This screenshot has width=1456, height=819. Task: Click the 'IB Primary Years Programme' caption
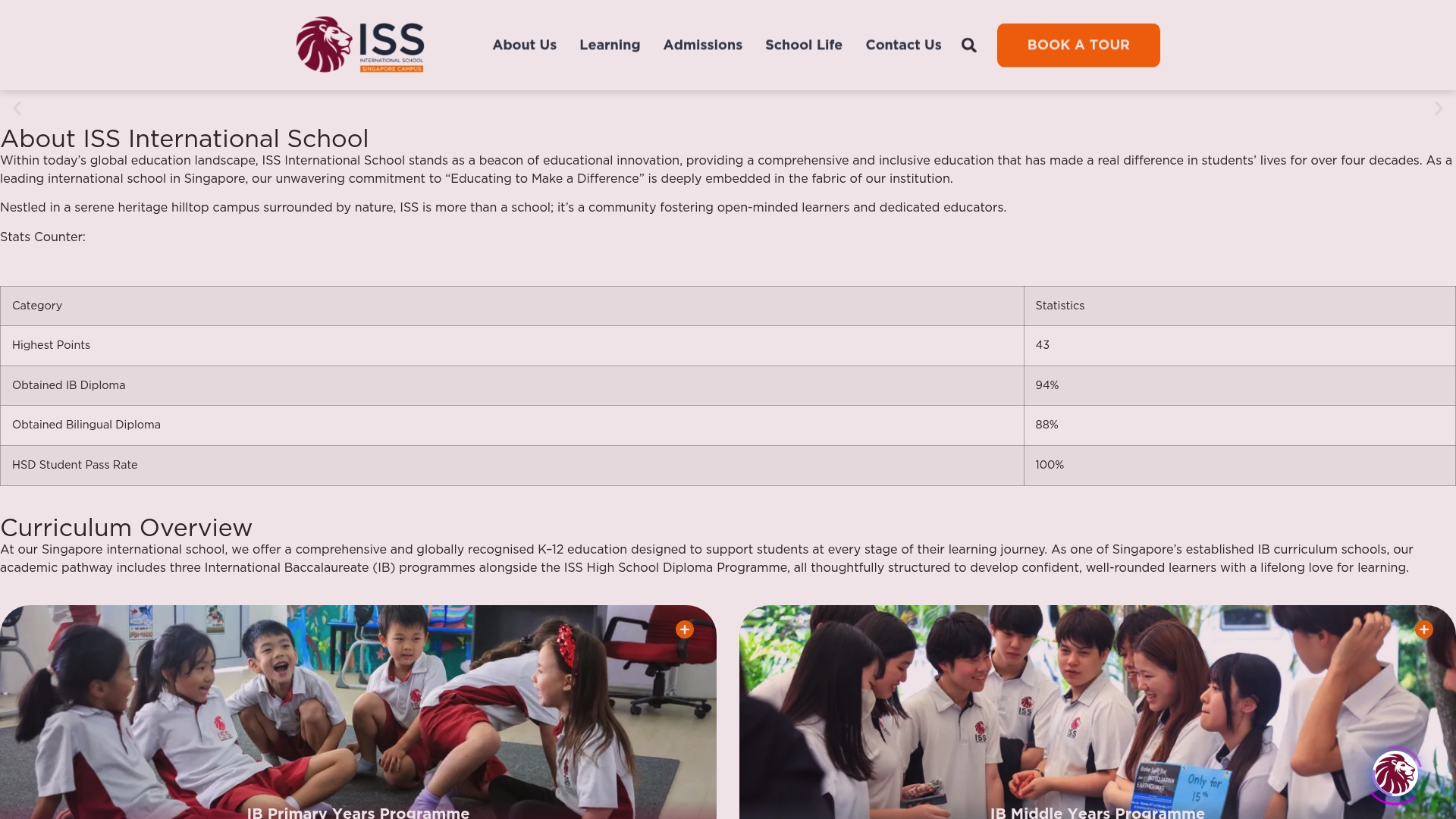click(358, 812)
